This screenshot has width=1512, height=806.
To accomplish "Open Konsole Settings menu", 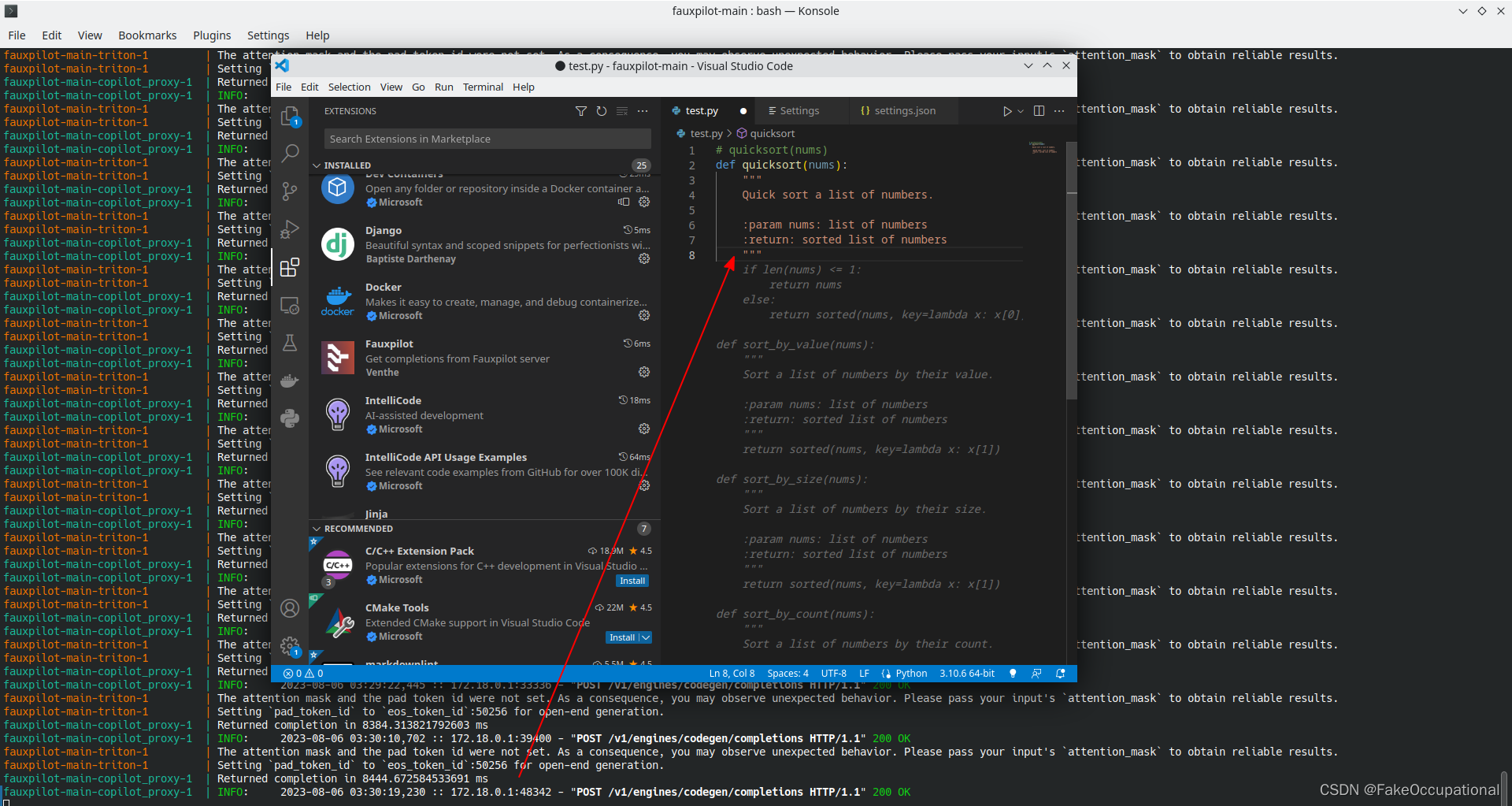I will 268,35.
